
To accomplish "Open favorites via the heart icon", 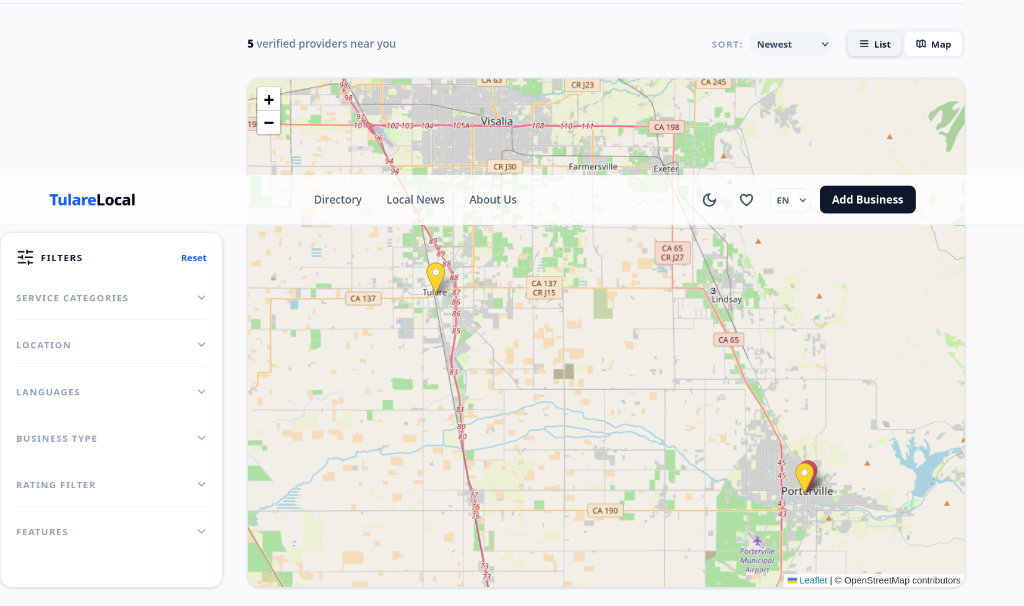I will 746,200.
